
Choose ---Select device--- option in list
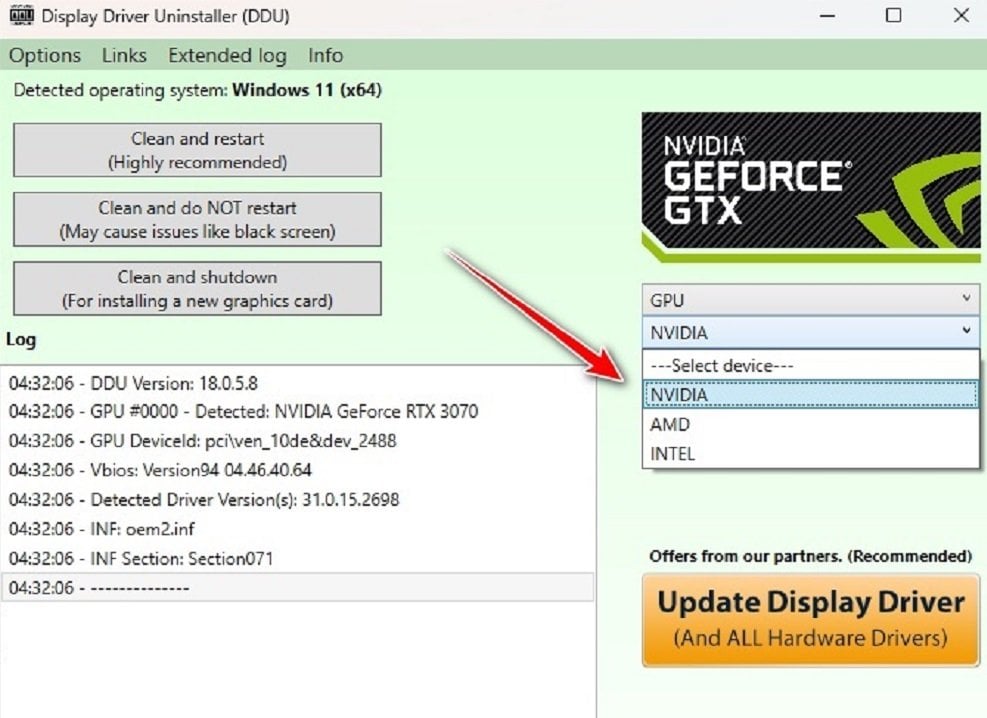point(811,366)
